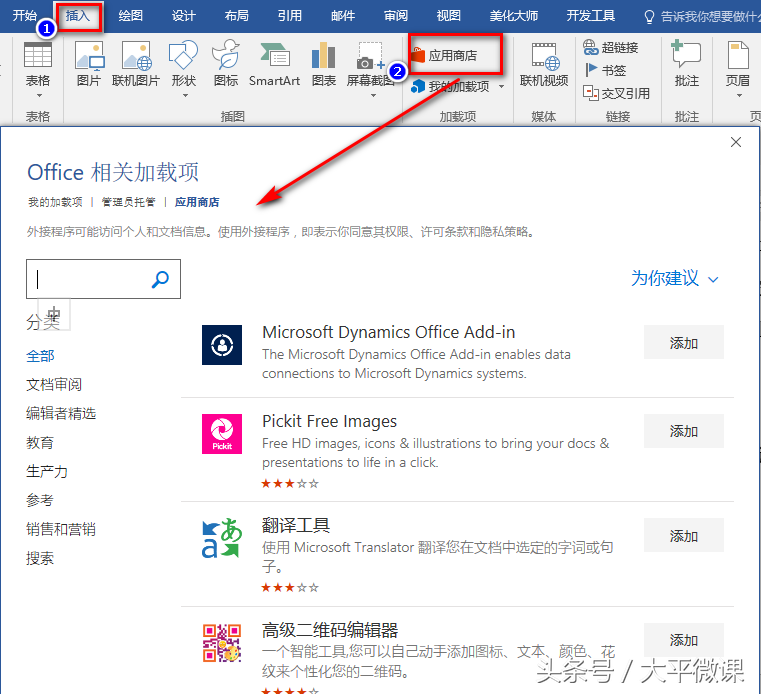Filter by 销售和营销 category

61,529
